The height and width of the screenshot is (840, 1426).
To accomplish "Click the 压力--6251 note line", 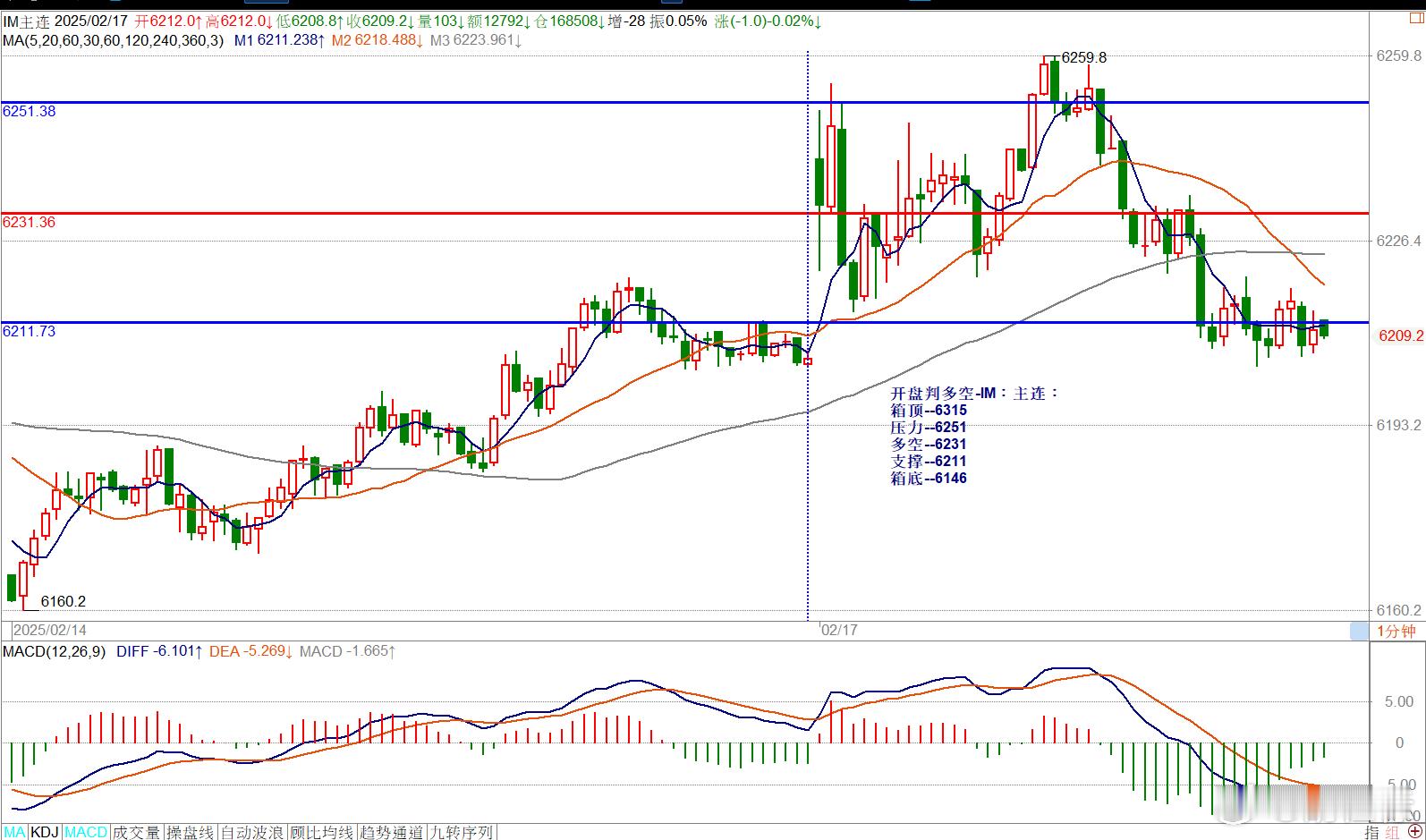I will pyautogui.click(x=929, y=428).
